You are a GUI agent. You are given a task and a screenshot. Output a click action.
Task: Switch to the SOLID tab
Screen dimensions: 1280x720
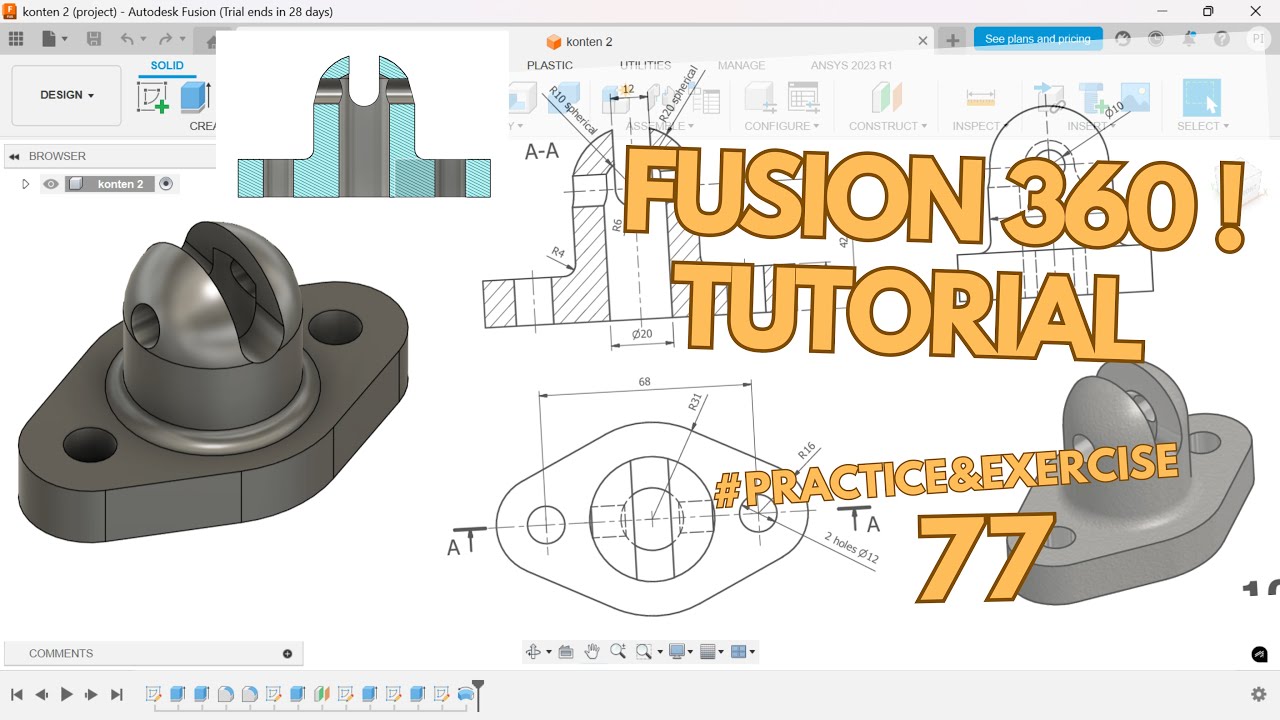point(167,66)
